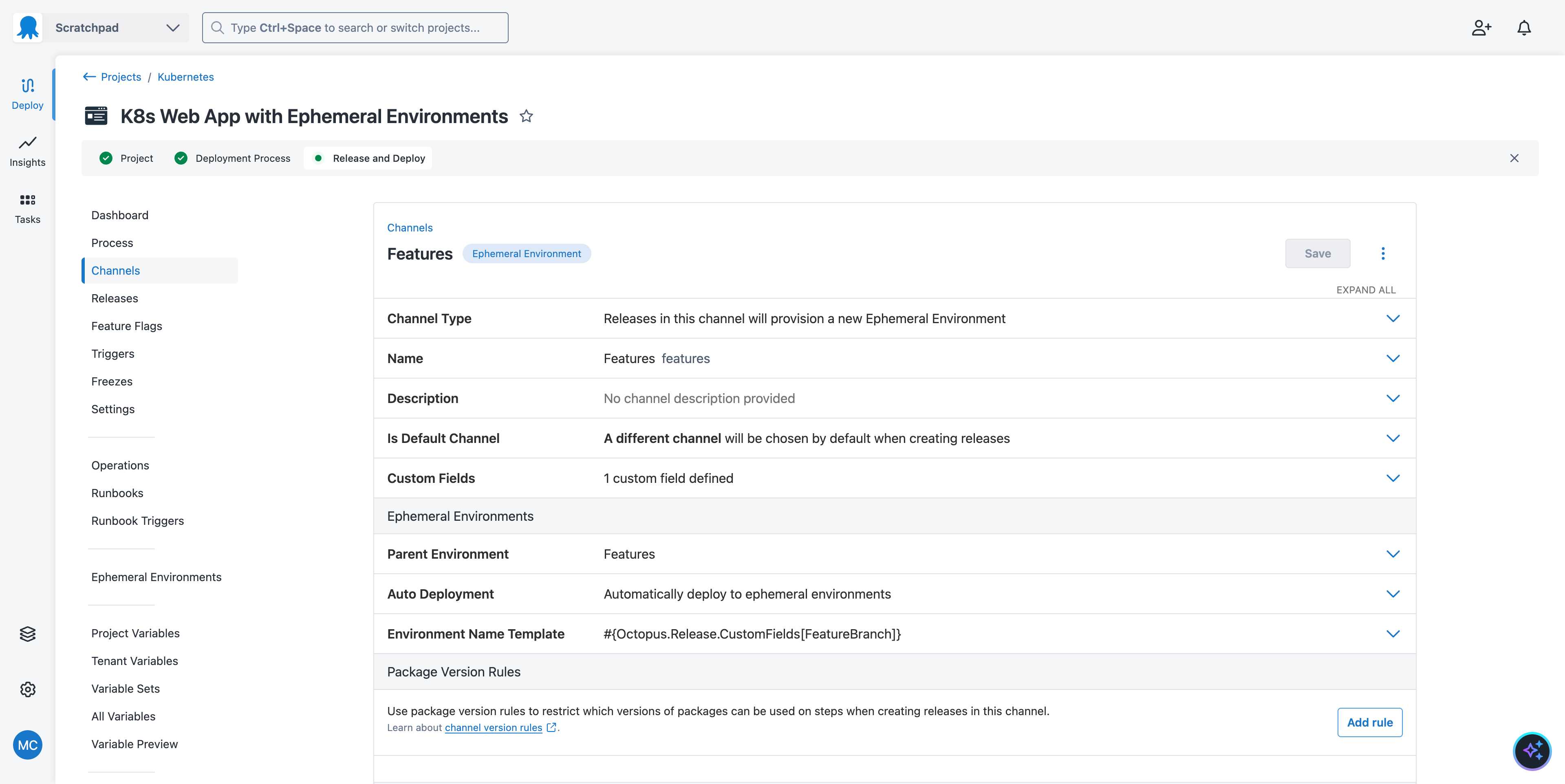Open the Deploy section in sidebar
The height and width of the screenshot is (784, 1565).
[27, 94]
